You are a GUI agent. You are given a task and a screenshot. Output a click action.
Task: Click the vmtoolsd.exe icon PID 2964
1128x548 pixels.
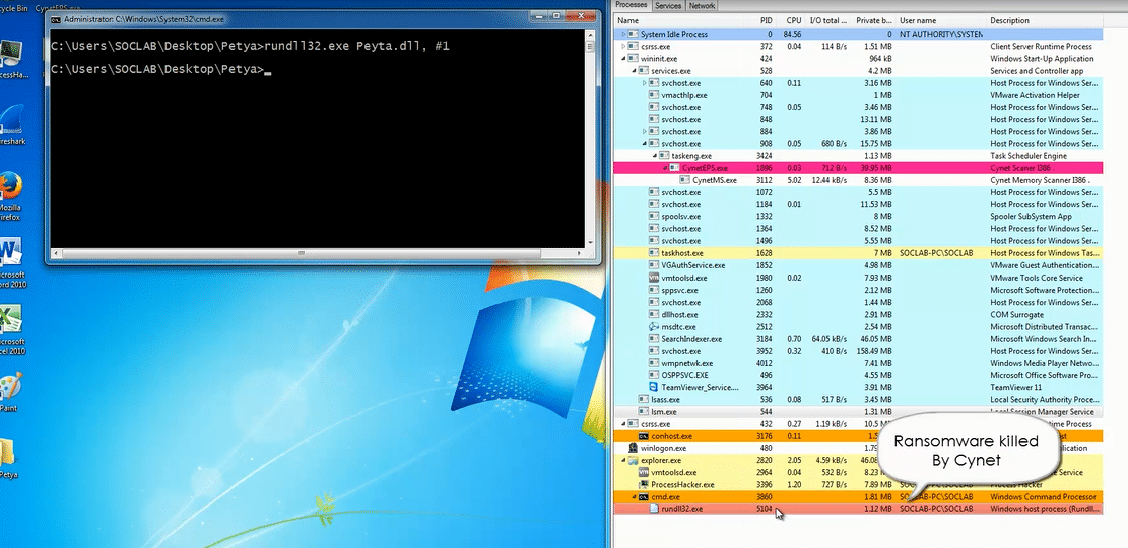pos(644,472)
